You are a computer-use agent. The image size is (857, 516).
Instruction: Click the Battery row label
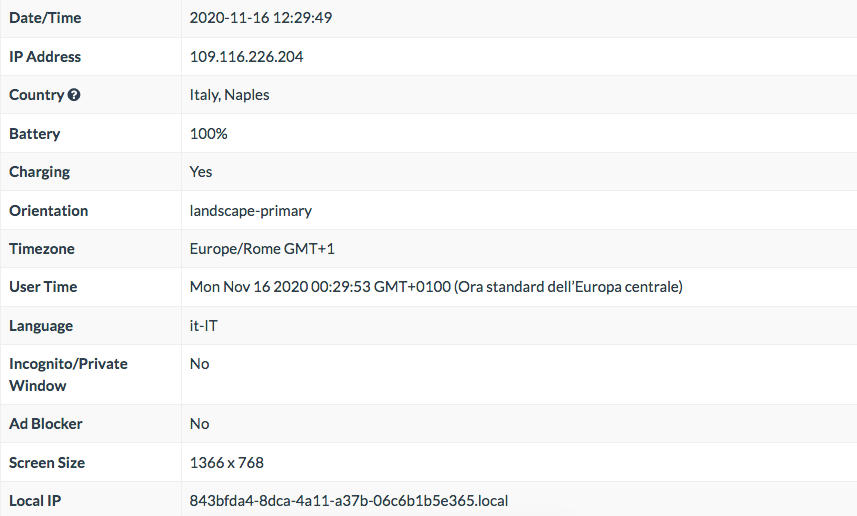34,134
